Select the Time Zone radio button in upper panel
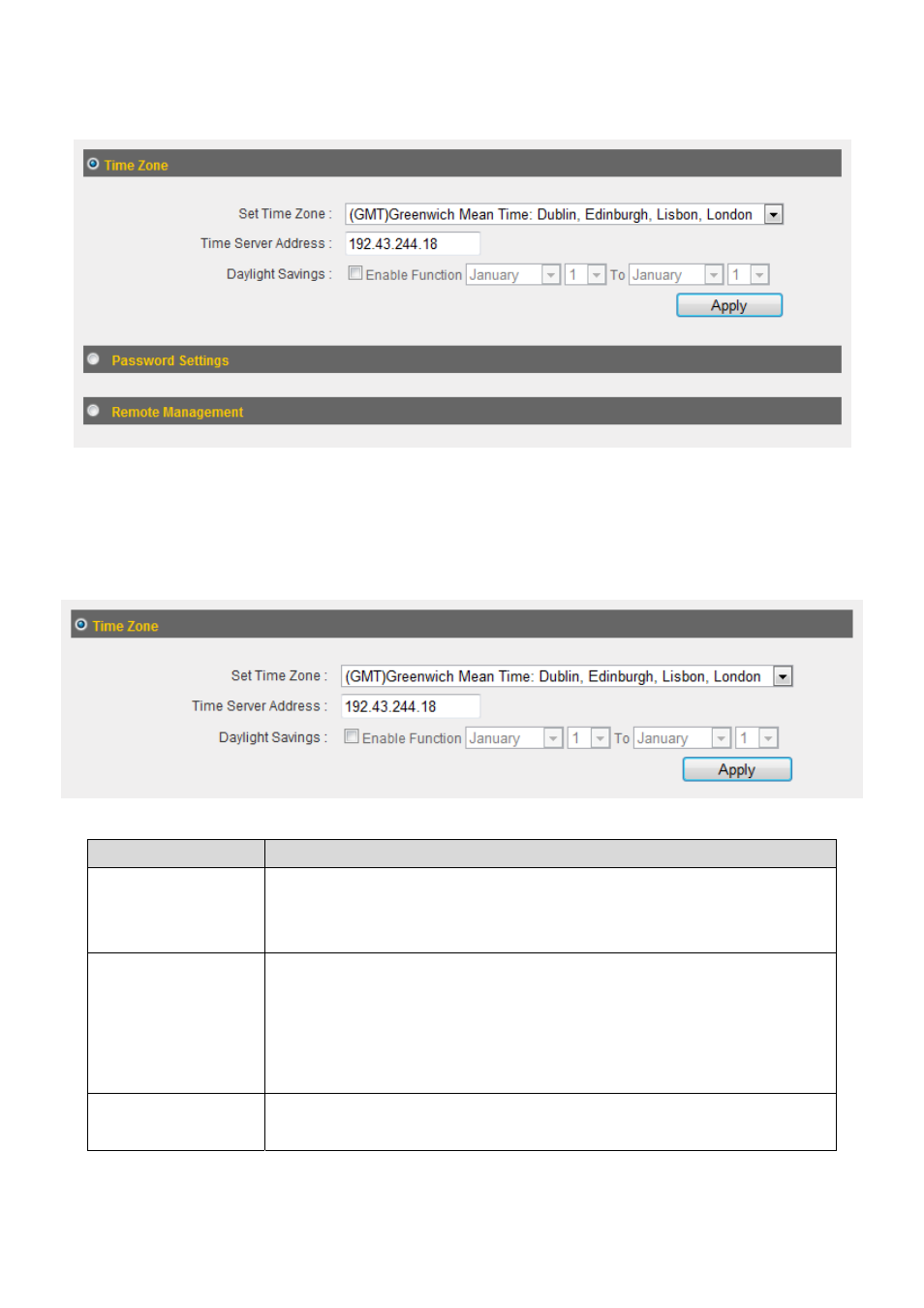This screenshot has height=1308, width=924. (93, 164)
